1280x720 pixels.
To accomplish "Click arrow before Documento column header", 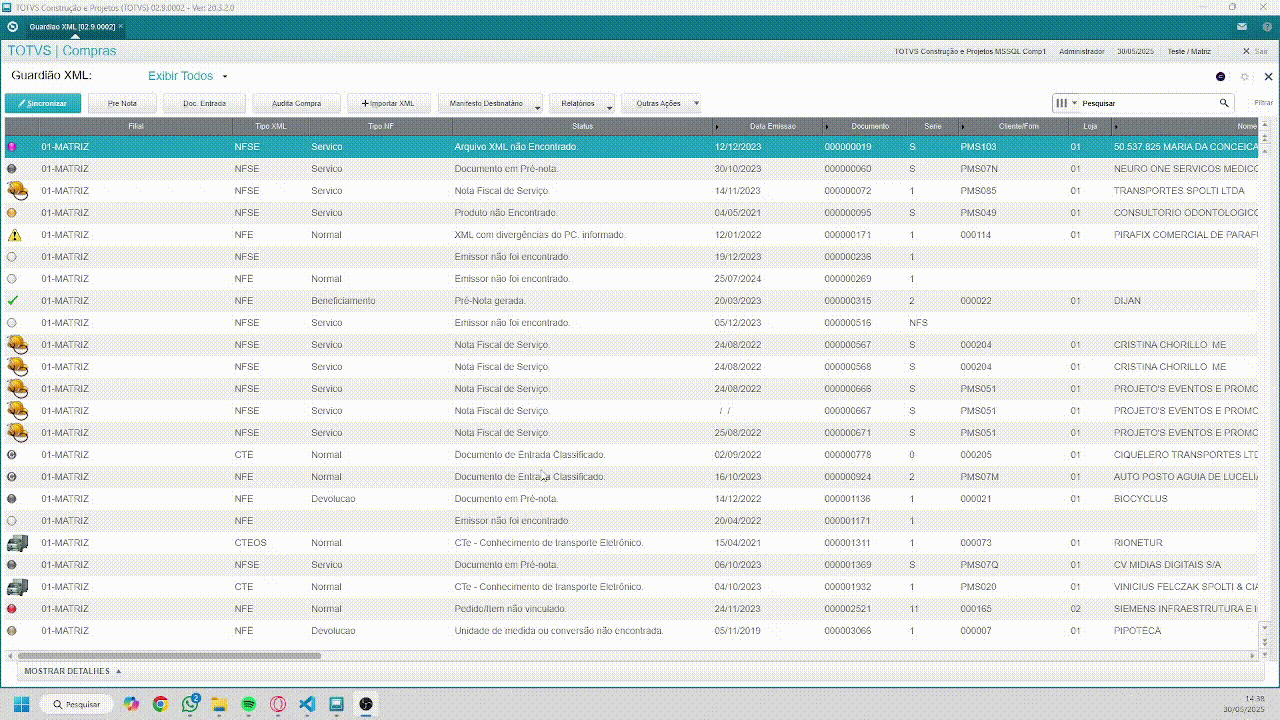I will tap(828, 127).
